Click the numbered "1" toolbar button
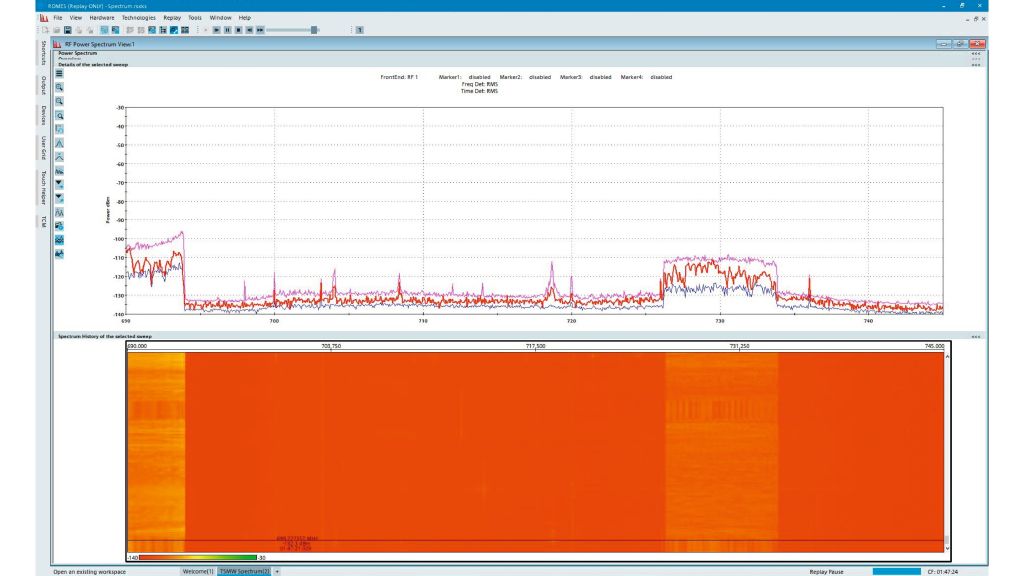The width and height of the screenshot is (1024, 576). pyautogui.click(x=359, y=30)
